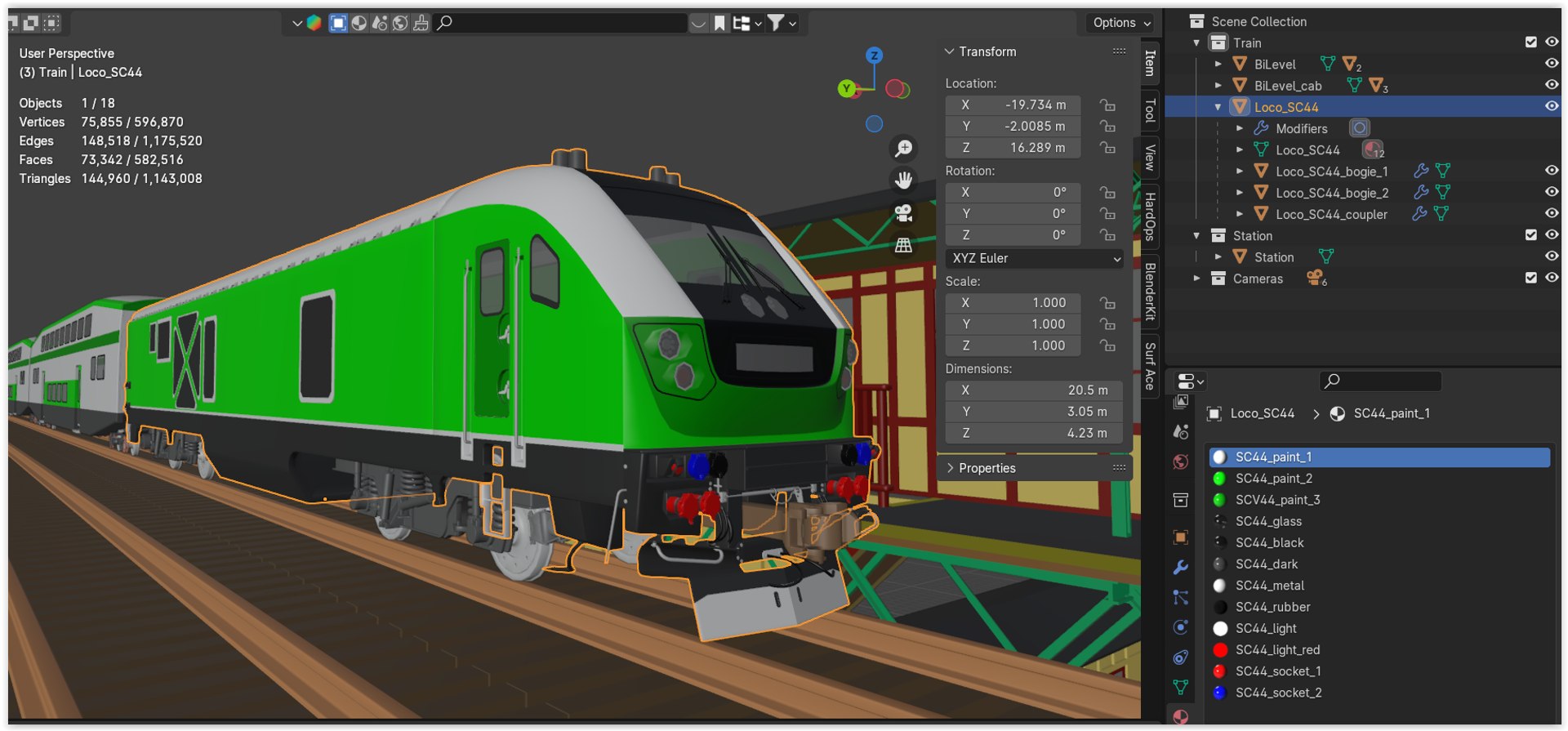Collapse the Loco_SC44 object tree
The width and height of the screenshot is (1568, 731).
pyautogui.click(x=1218, y=107)
